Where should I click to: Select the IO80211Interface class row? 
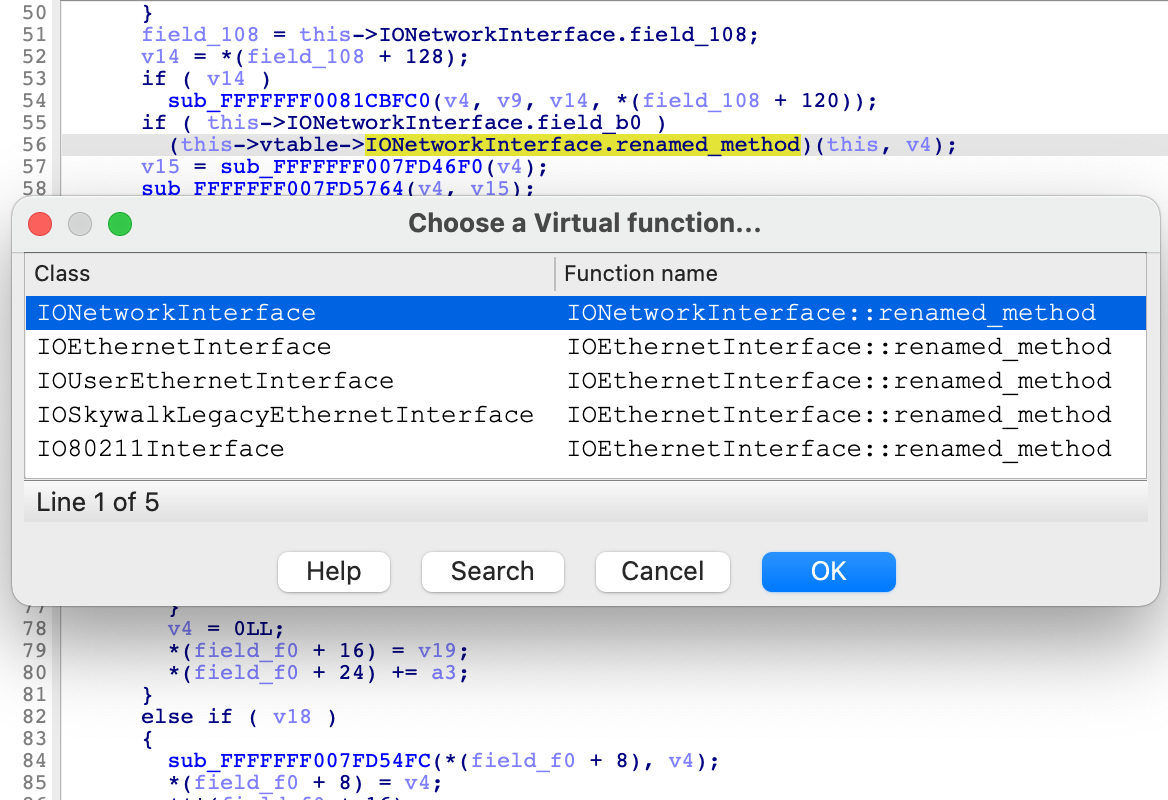point(160,449)
